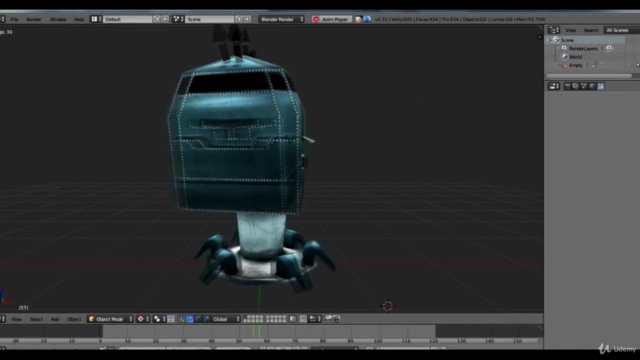Collapse the Scene tree item
The image size is (640, 360).
[x=548, y=40]
